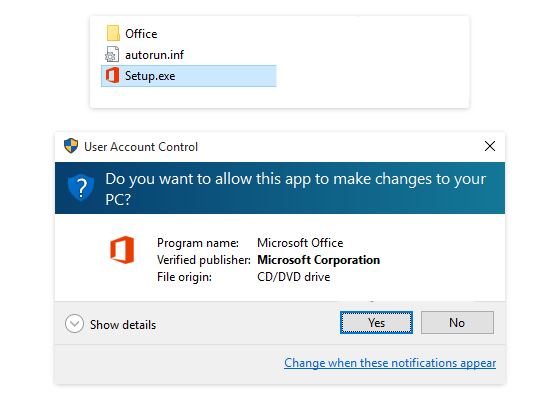The height and width of the screenshot is (404, 553).
Task: Click the Setup.exe Office logo icon
Action: [x=113, y=75]
